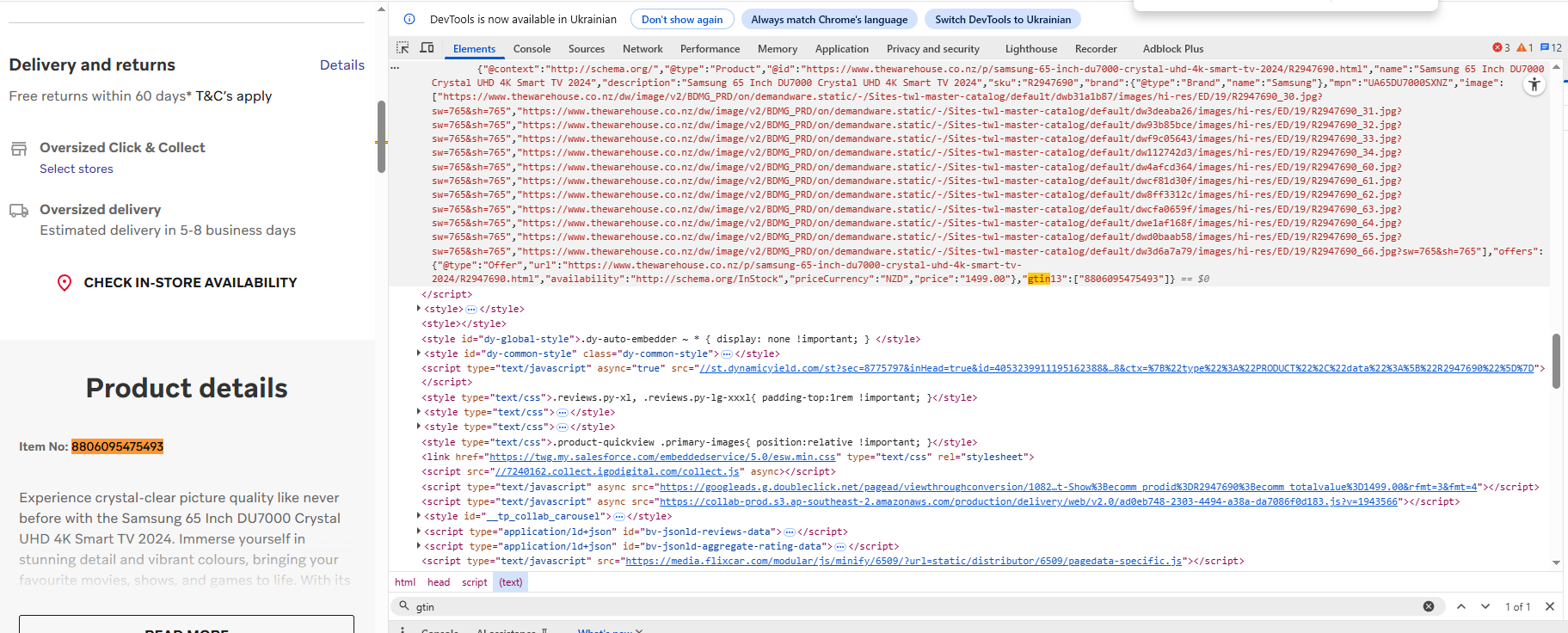Open the Privacy and security tab
Screen dimensions: 1568x633
tap(933, 49)
